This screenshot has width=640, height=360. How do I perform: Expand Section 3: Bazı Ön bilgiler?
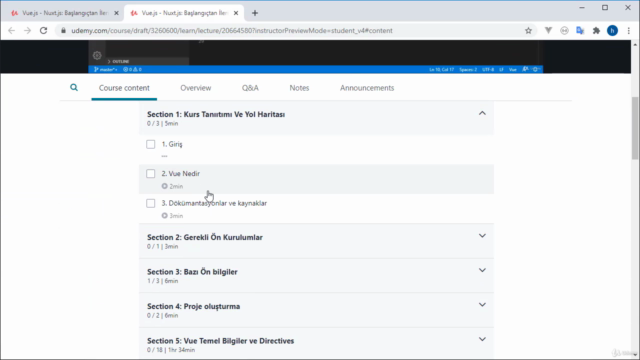coord(482,270)
